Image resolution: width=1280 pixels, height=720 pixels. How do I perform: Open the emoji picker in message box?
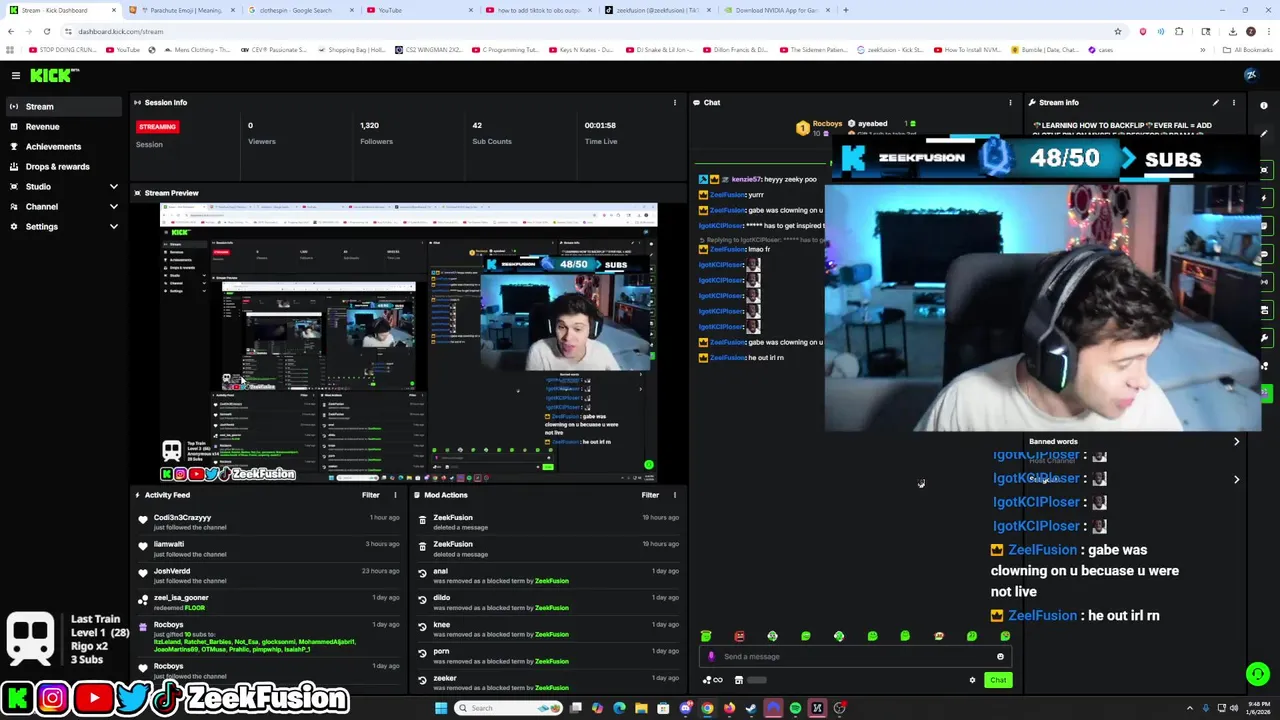coord(1000,657)
